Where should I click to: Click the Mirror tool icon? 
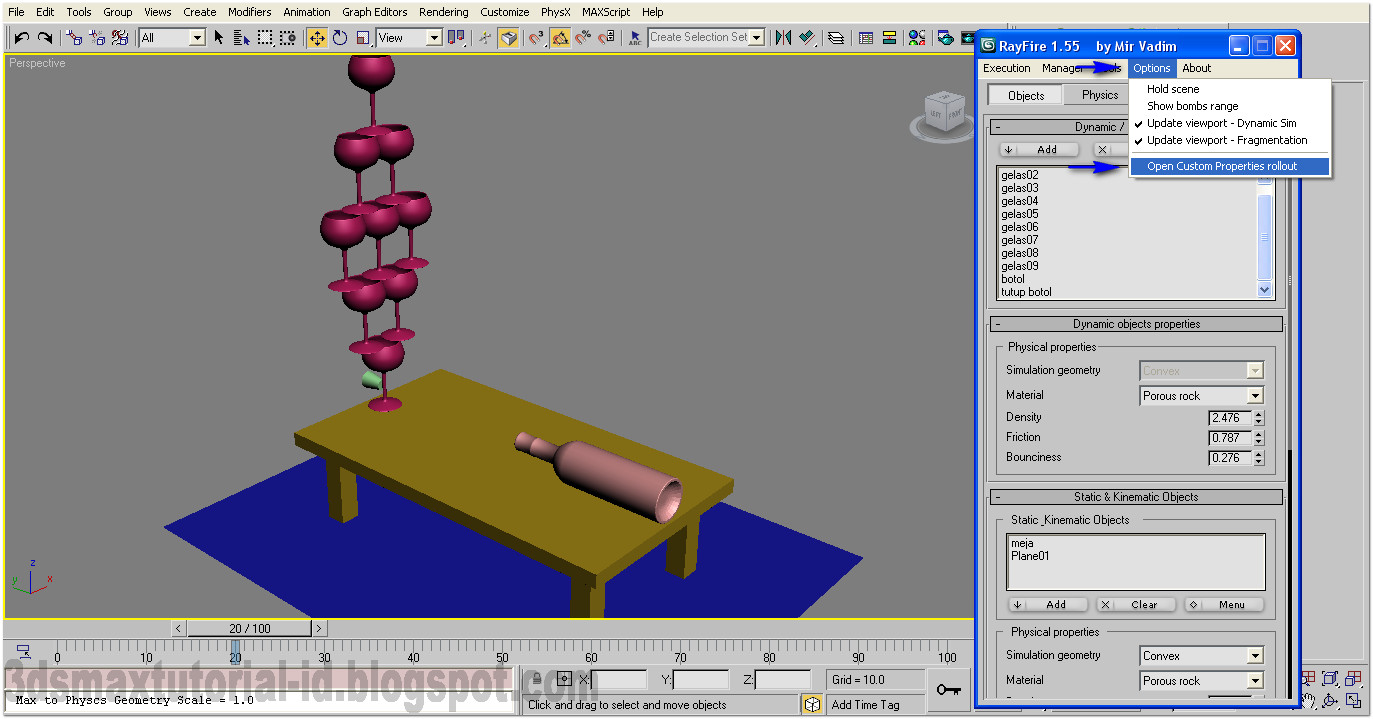coord(783,38)
